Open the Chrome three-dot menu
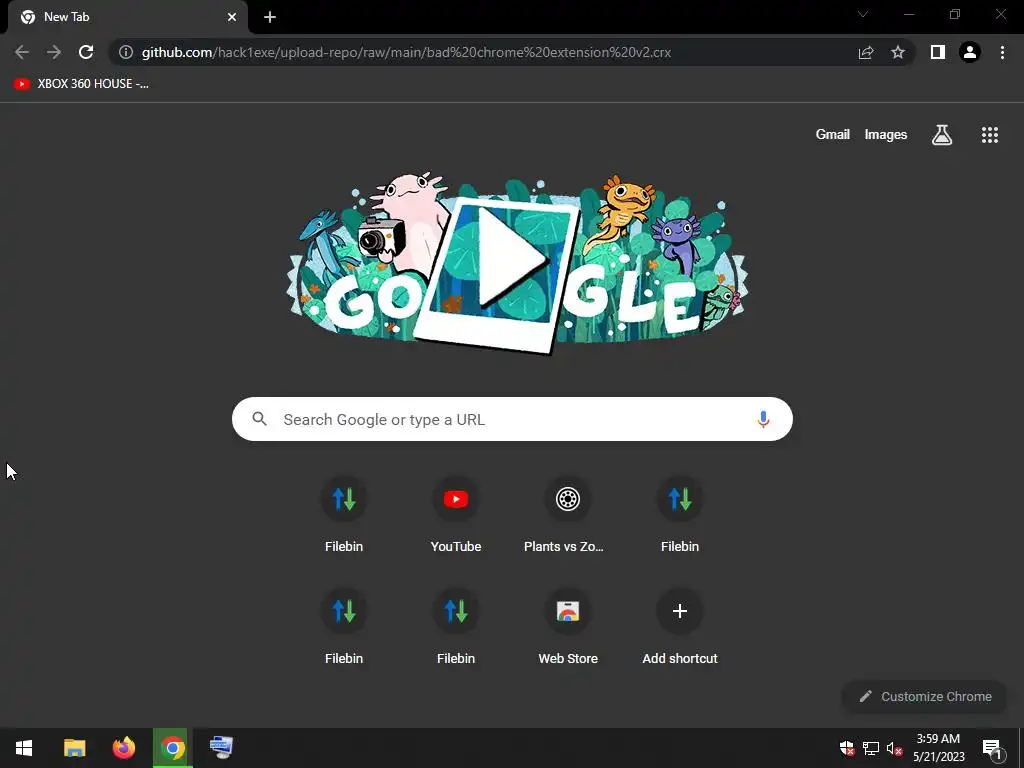Viewport: 1024px width, 768px height. pyautogui.click(x=1002, y=52)
